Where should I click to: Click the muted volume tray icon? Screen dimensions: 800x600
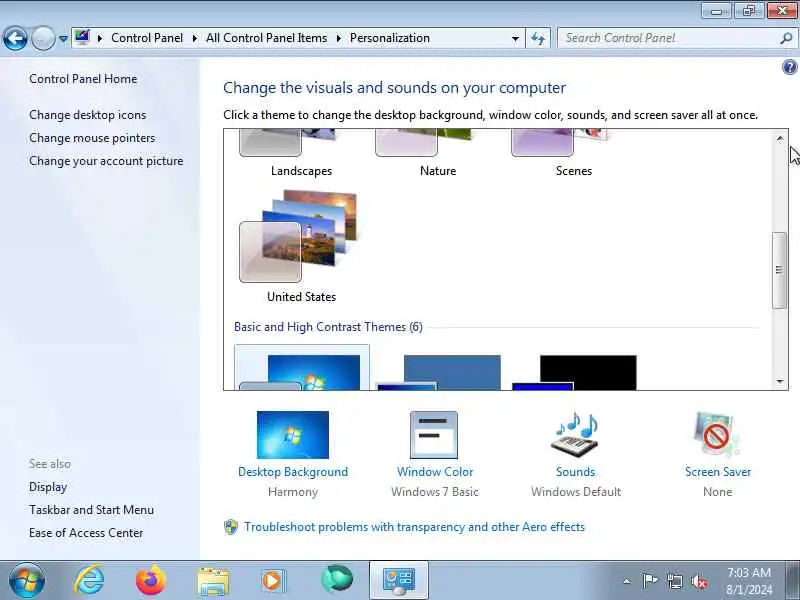click(x=699, y=581)
